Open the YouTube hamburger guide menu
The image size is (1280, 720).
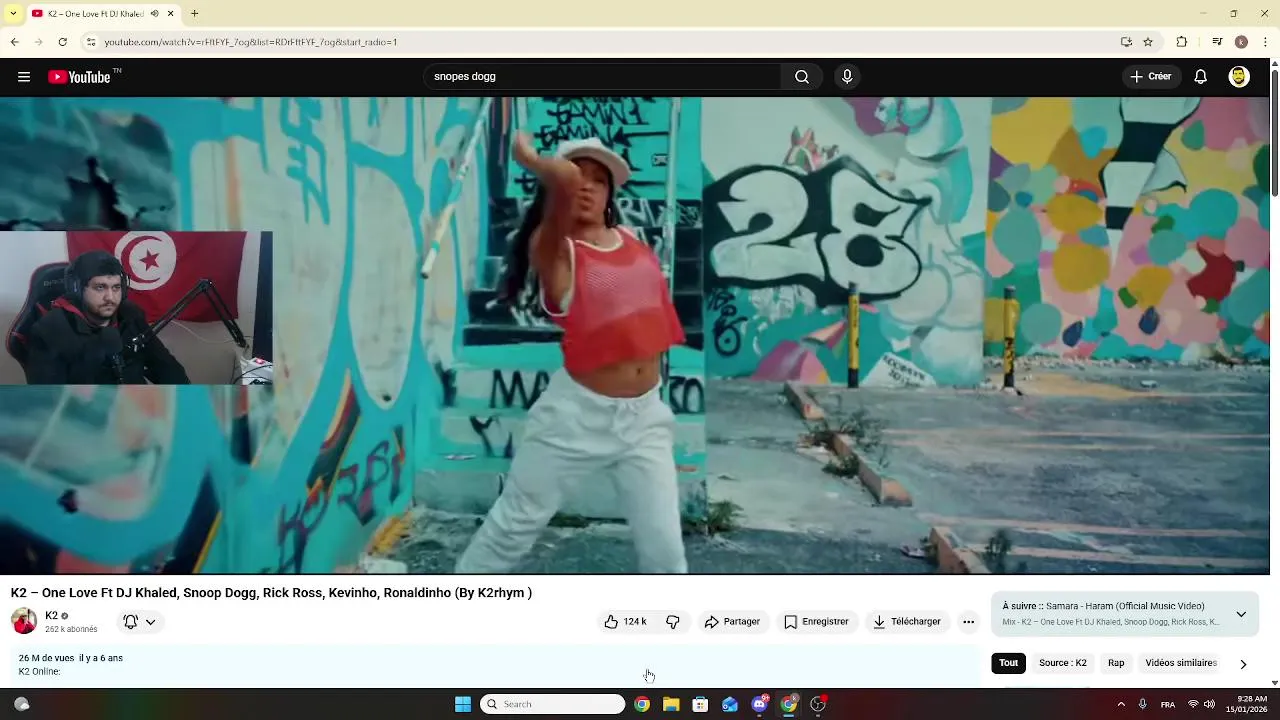click(x=24, y=77)
